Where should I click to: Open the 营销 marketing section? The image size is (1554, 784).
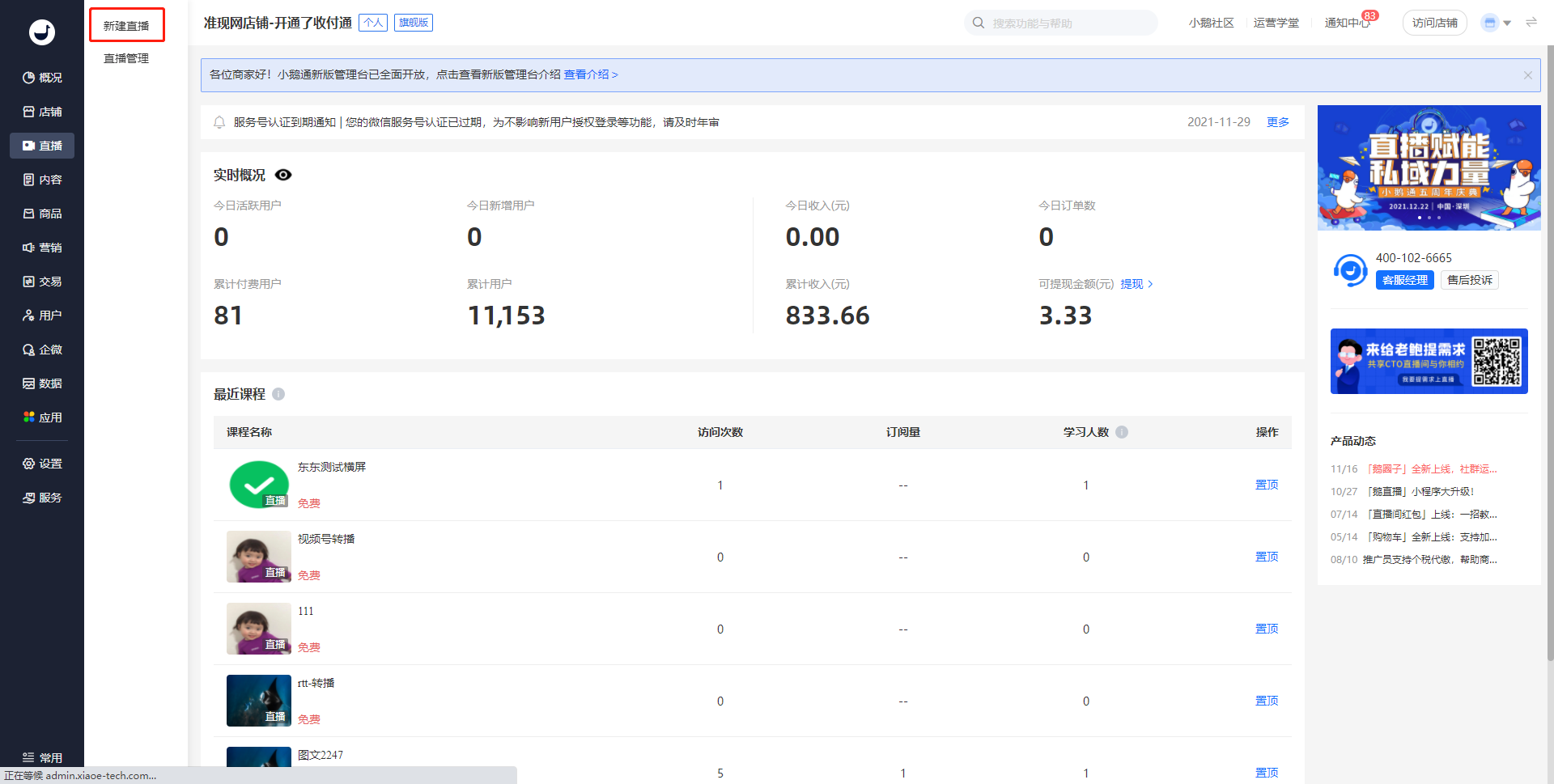click(42, 248)
